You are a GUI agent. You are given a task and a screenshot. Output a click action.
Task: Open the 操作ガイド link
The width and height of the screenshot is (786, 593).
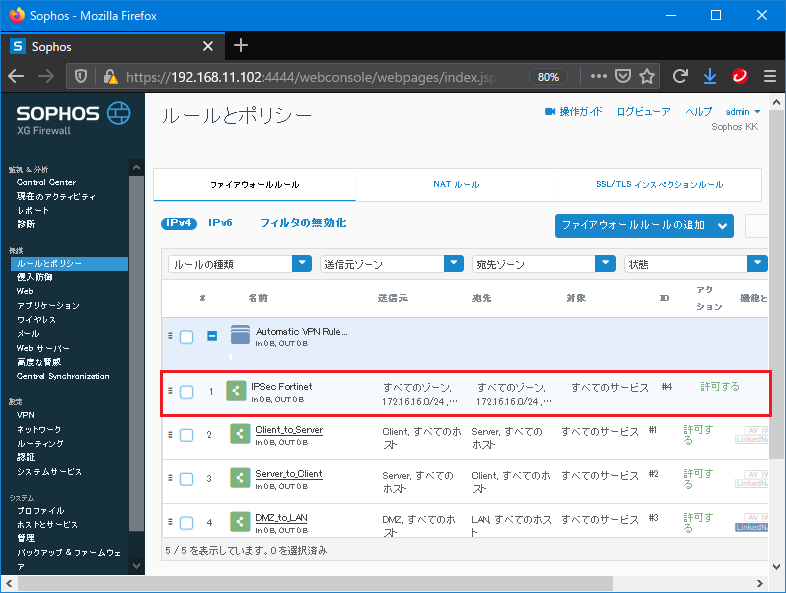580,111
